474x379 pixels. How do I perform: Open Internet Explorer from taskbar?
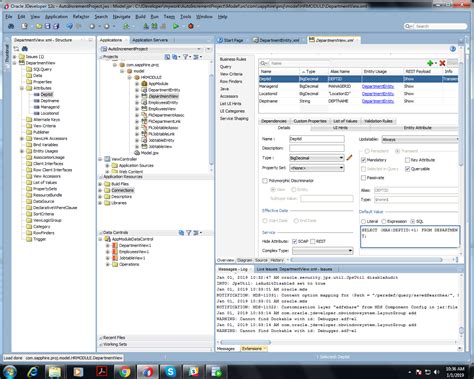pyautogui.click(x=33, y=371)
